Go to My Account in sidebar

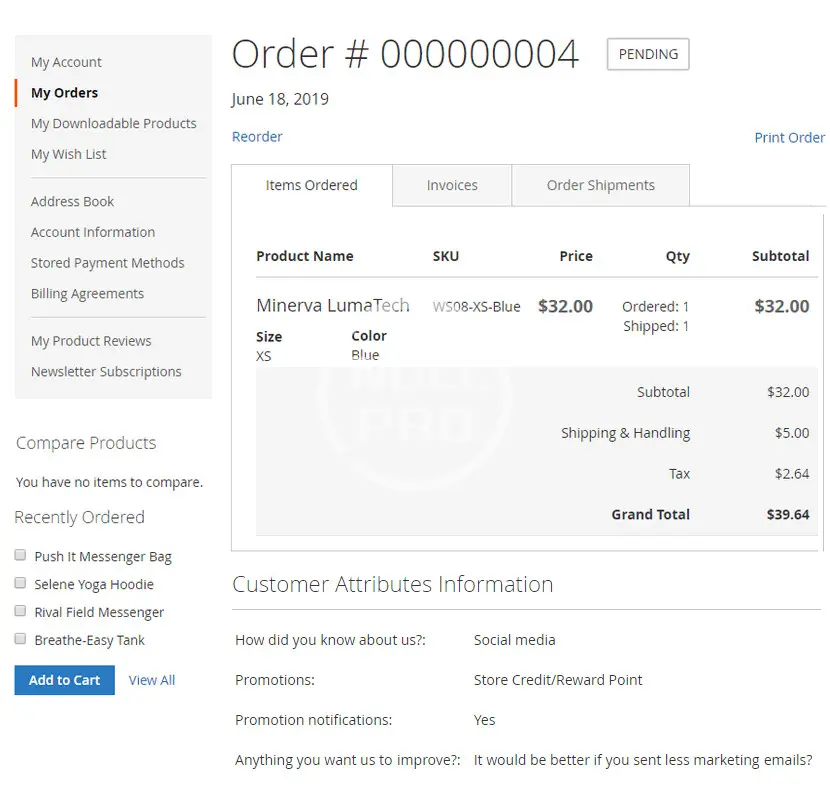[66, 62]
